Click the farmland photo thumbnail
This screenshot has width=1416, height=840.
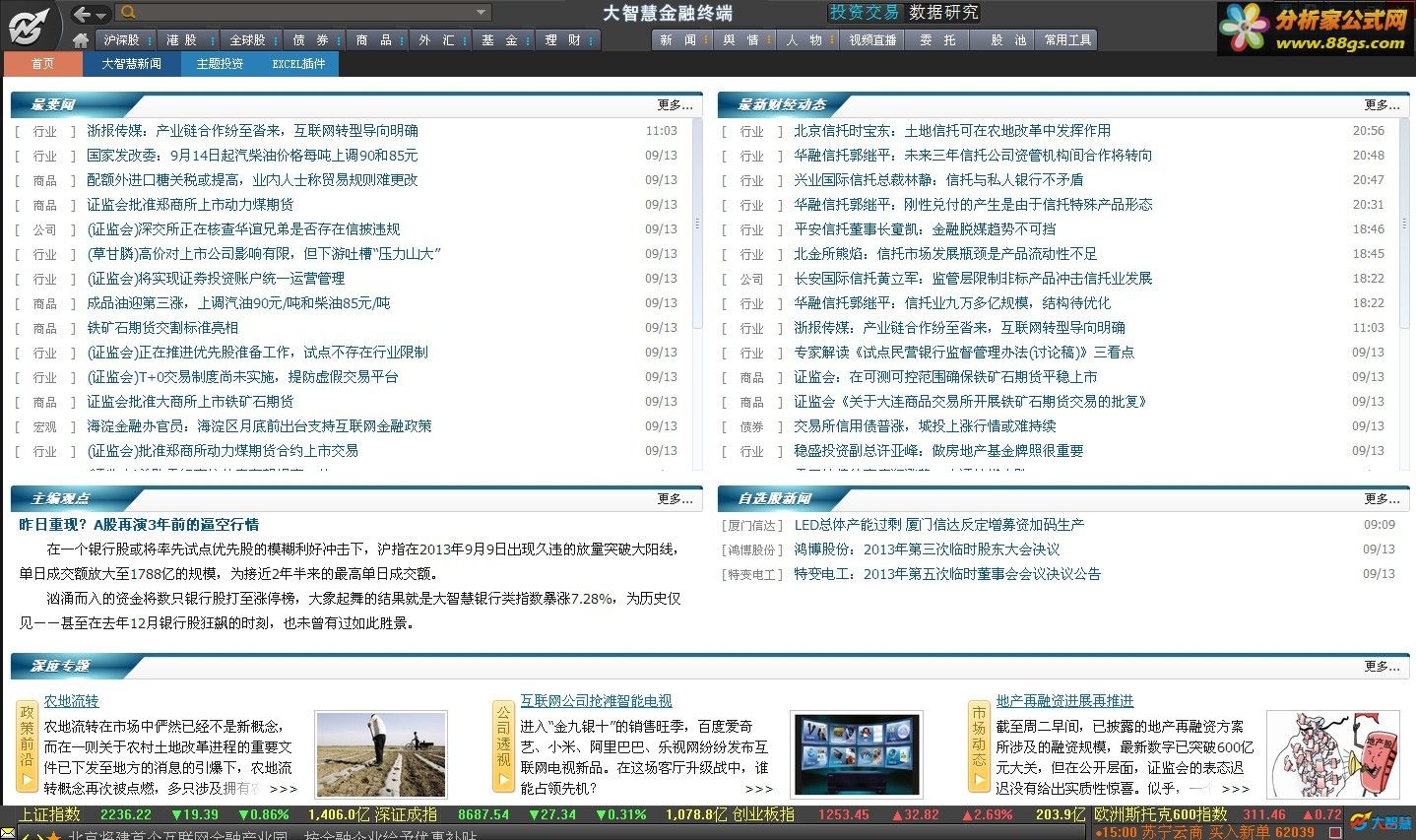tap(381, 754)
